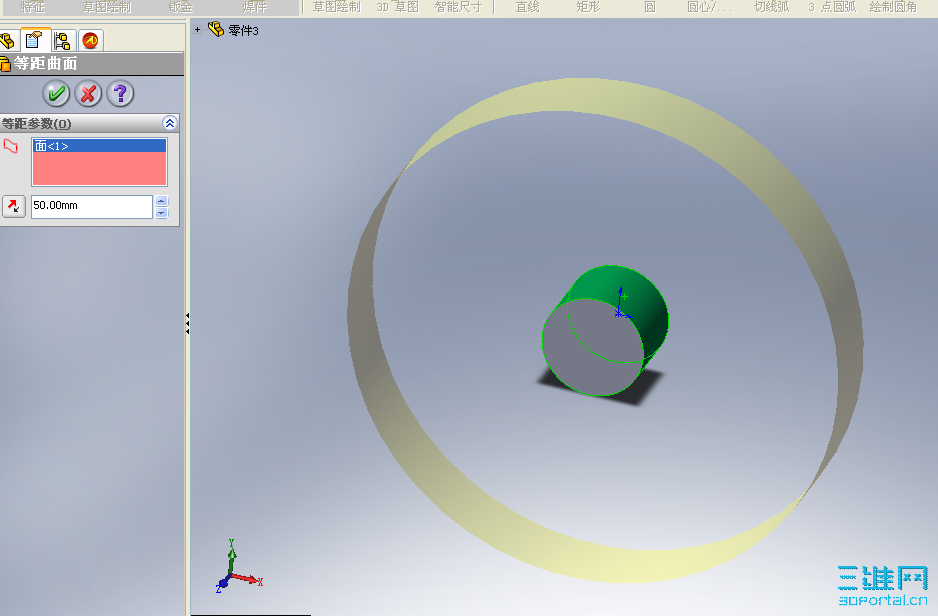Viewport: 938px width, 616px height.
Task: Click the 50.00mm offset distance field
Action: click(x=92, y=206)
